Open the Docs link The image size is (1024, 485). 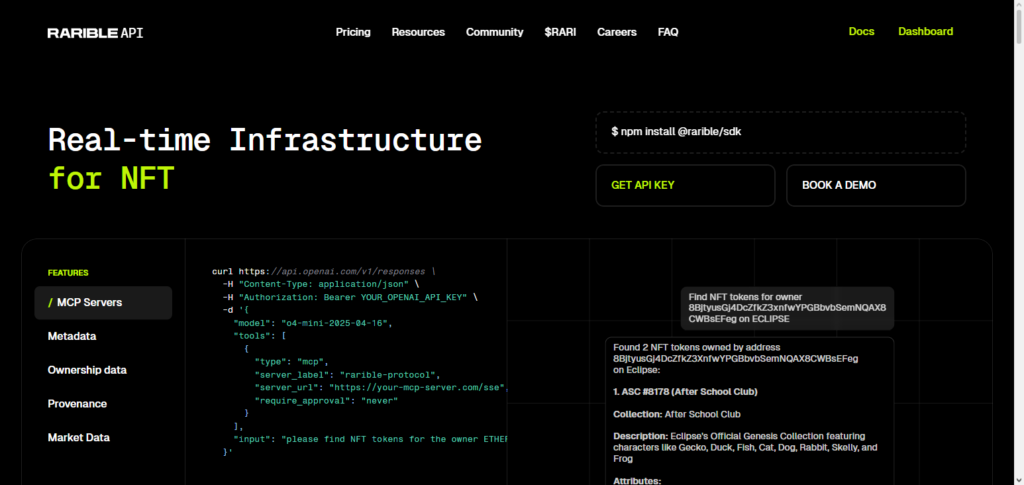tap(861, 31)
